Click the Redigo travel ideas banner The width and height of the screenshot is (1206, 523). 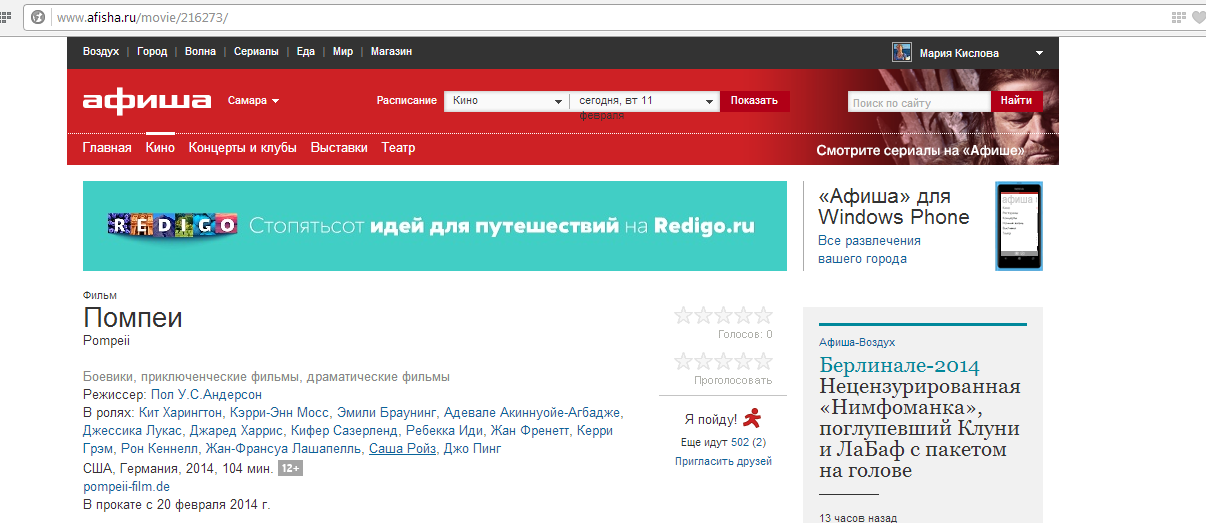click(435, 226)
